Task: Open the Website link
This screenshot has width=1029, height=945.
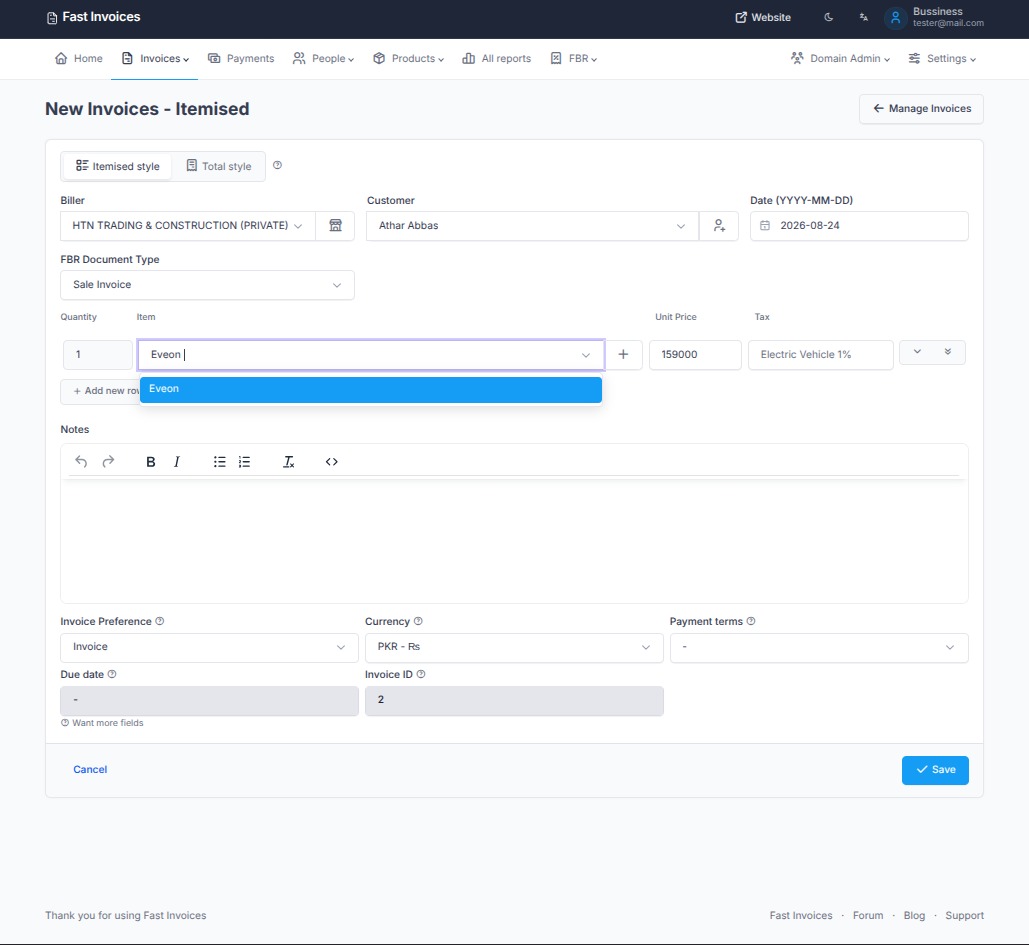Action: 763,18
